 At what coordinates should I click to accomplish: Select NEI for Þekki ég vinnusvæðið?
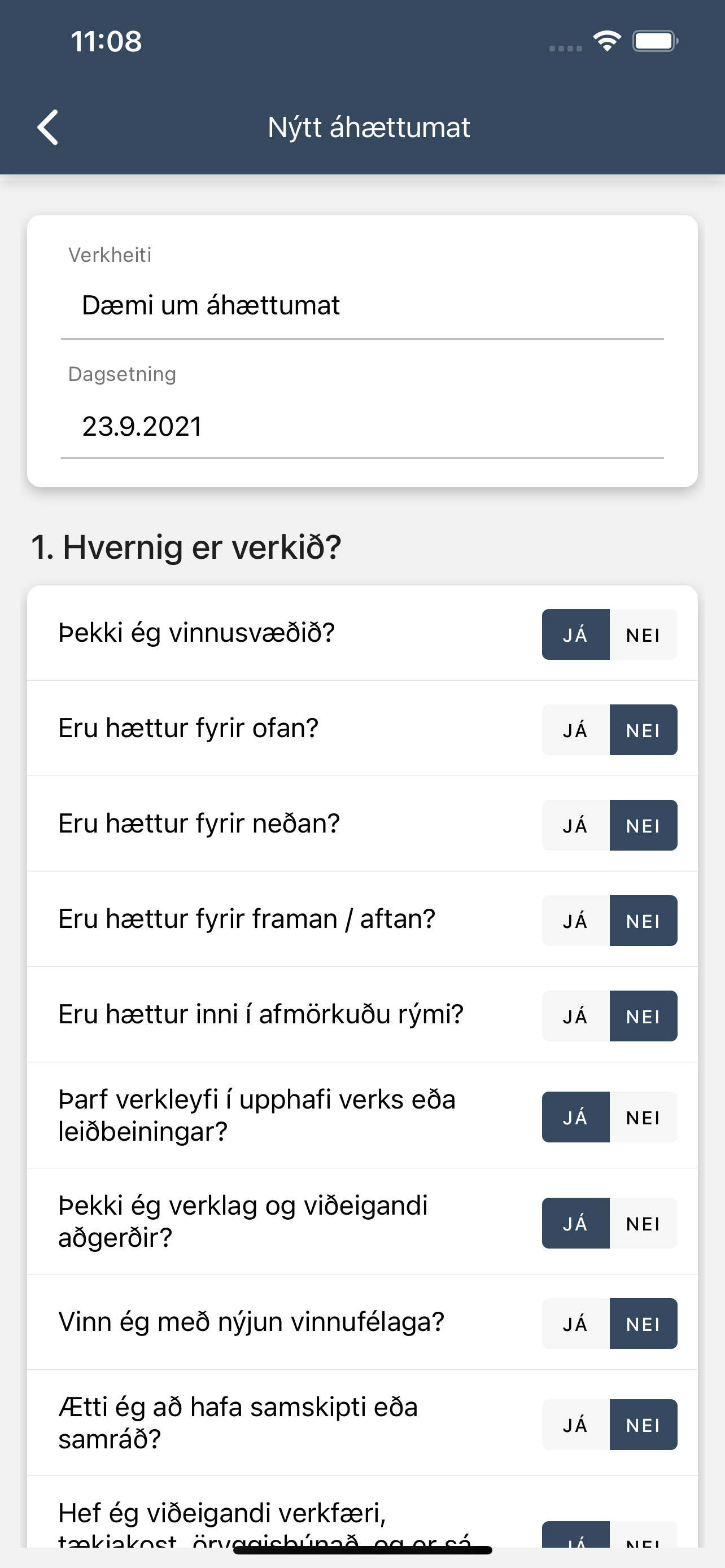pyautogui.click(x=644, y=634)
